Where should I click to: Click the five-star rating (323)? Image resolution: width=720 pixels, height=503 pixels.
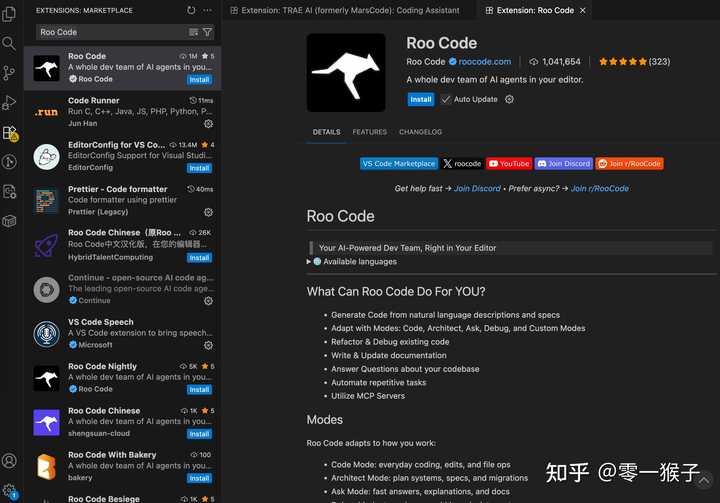pos(634,62)
